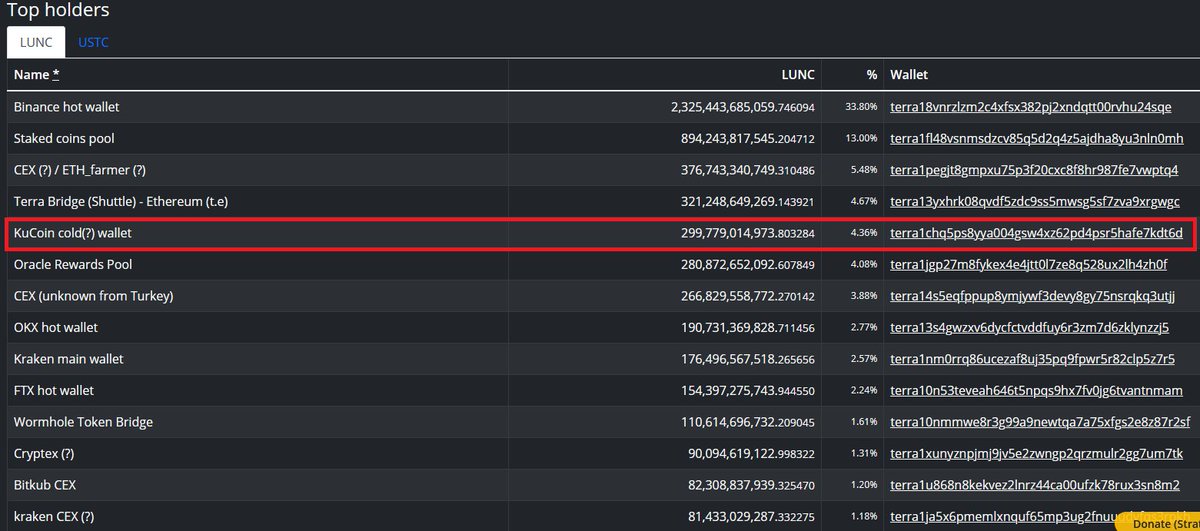This screenshot has width=1200, height=531.
Task: Sort by the LUNC column header
Action: point(797,75)
